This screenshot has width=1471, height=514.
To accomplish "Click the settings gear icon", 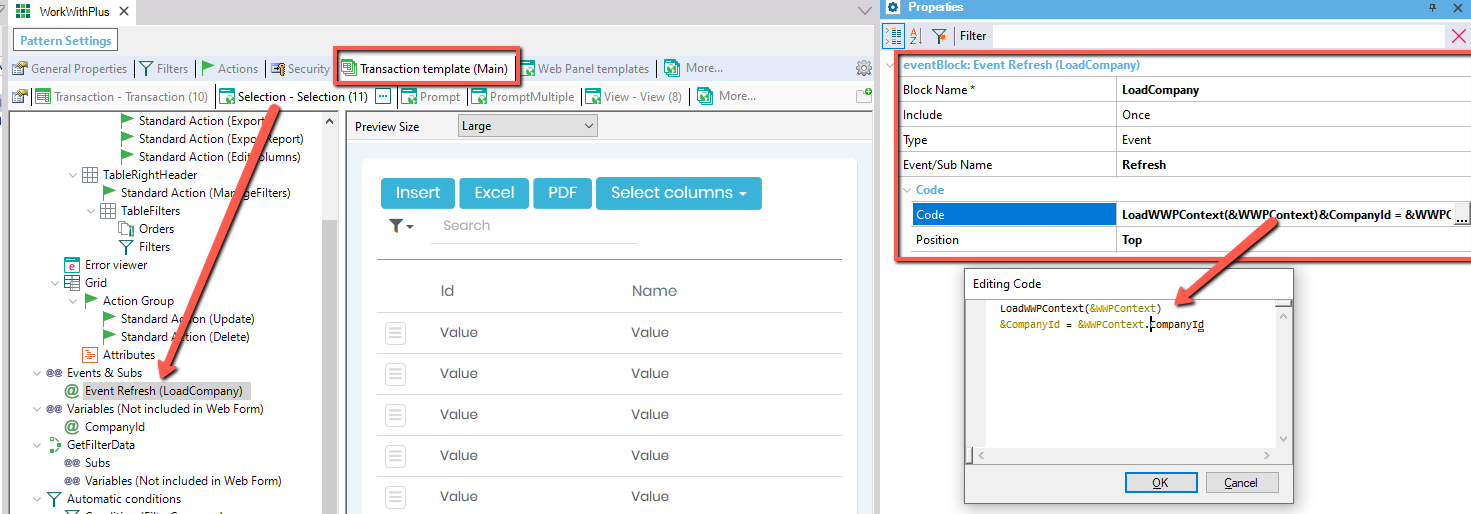I will (x=863, y=69).
